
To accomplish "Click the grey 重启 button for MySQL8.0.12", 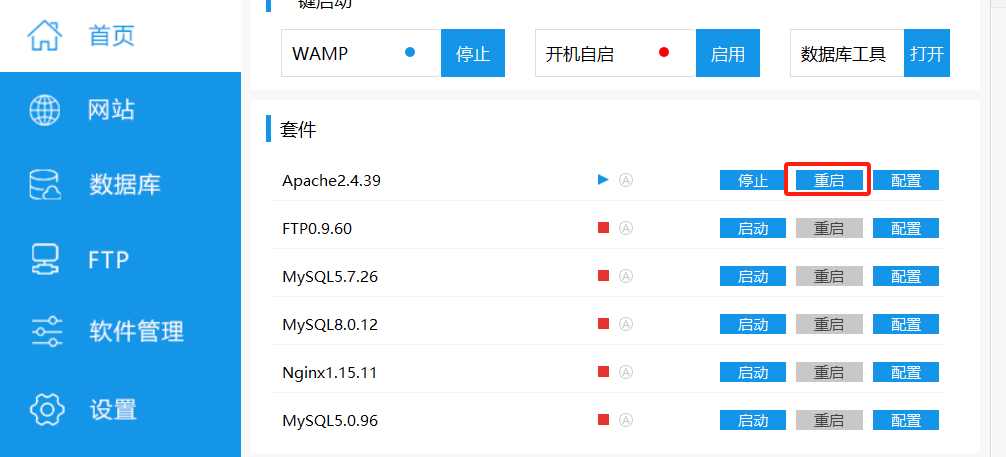I will [829, 324].
